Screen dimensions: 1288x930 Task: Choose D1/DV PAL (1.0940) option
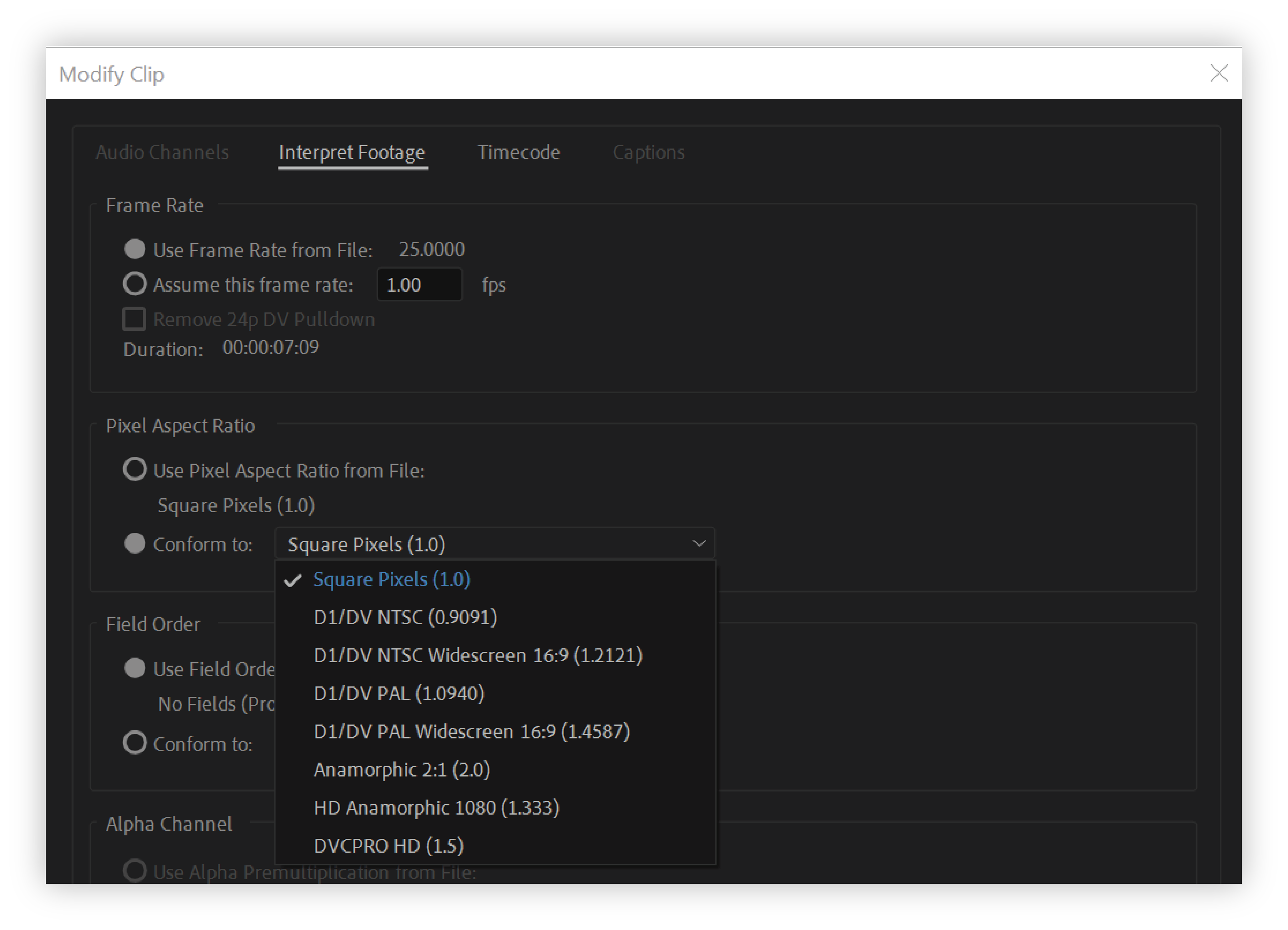pos(494,693)
